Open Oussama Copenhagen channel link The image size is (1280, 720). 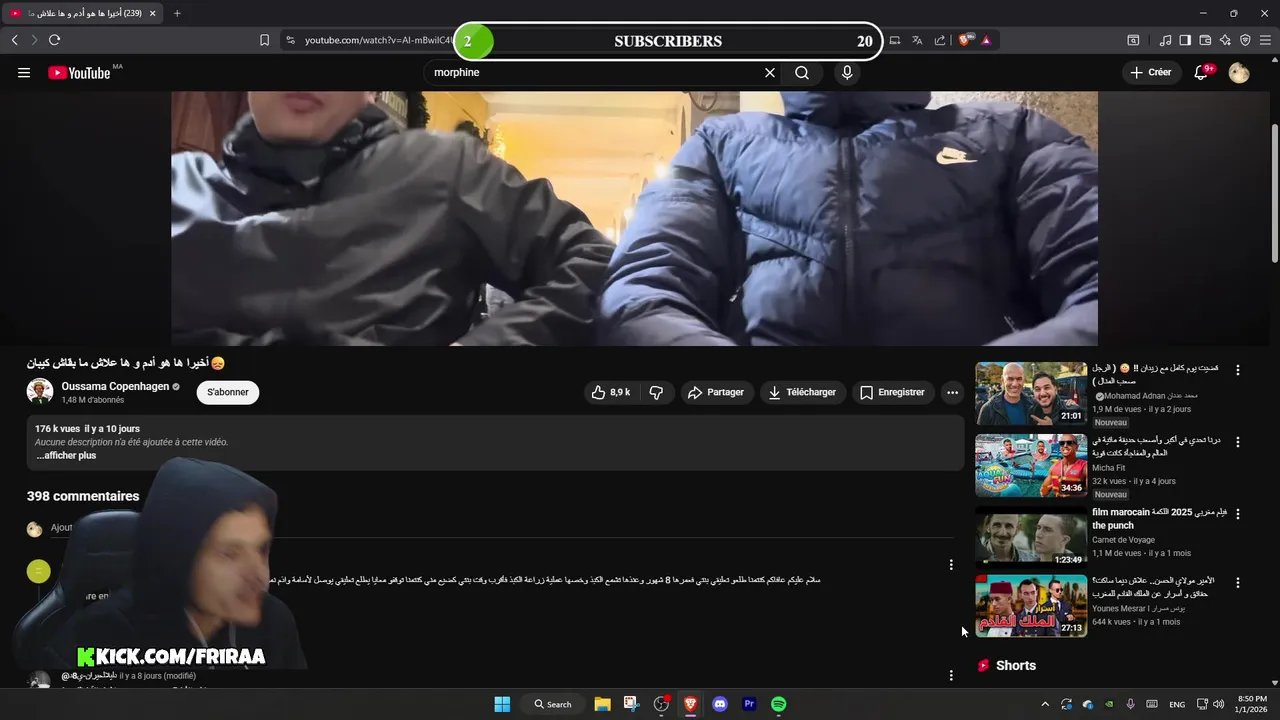[115, 386]
